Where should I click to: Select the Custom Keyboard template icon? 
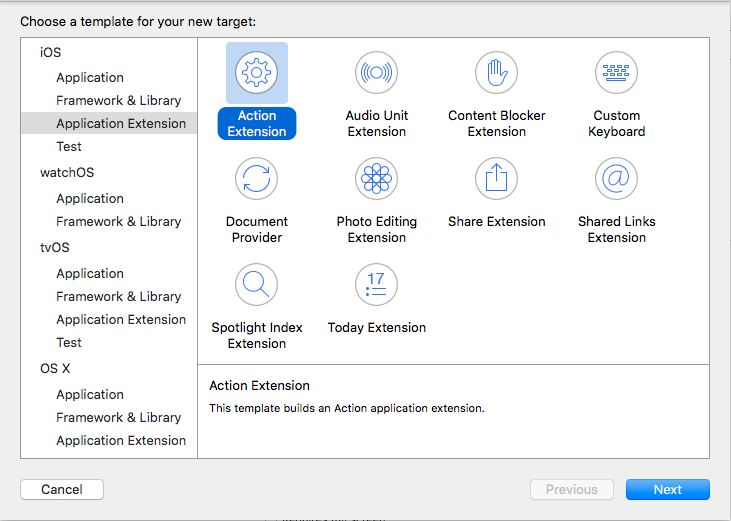[x=617, y=73]
